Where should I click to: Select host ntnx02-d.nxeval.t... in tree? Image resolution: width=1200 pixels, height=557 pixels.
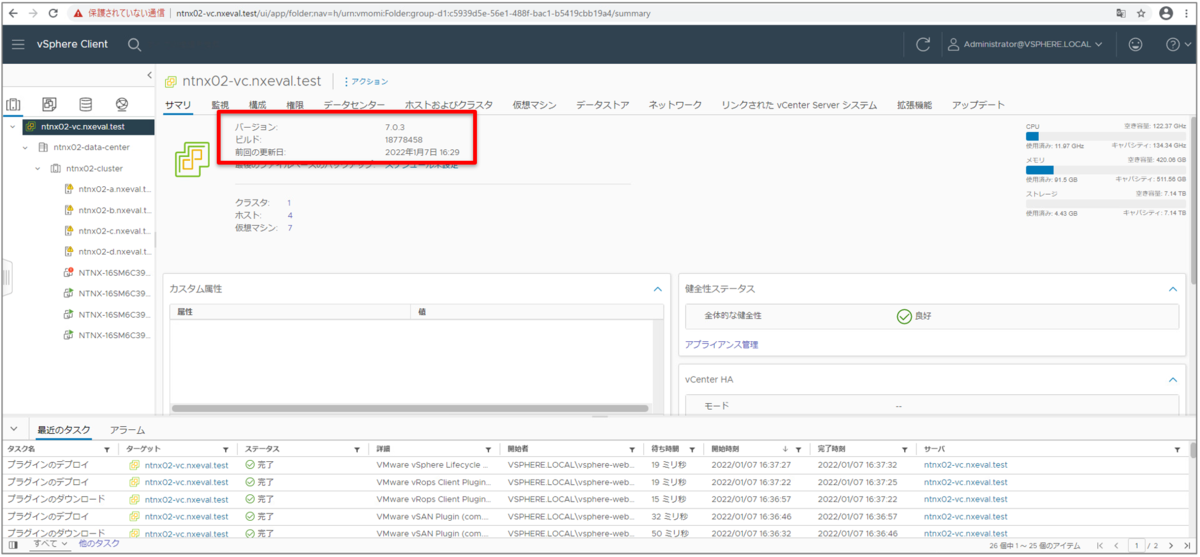pyautogui.click(x=114, y=252)
